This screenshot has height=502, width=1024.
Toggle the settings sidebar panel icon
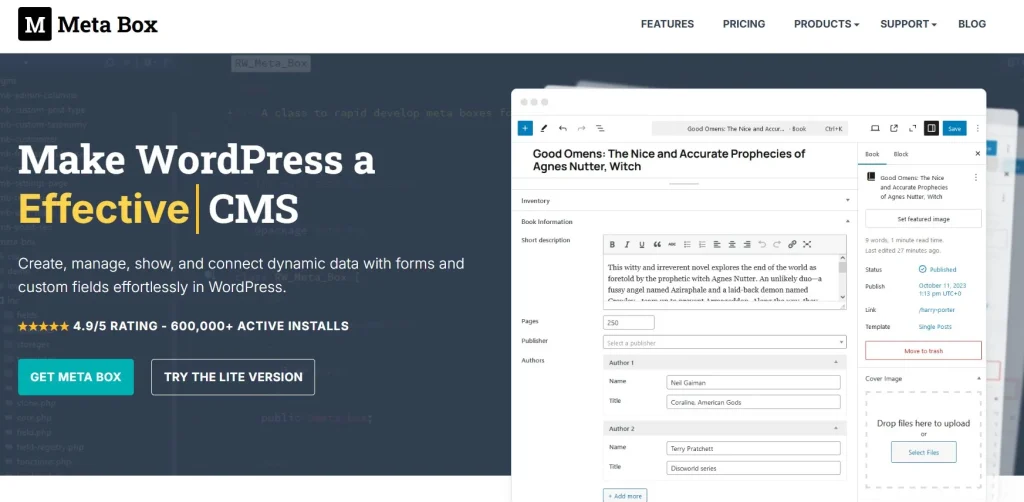point(931,128)
